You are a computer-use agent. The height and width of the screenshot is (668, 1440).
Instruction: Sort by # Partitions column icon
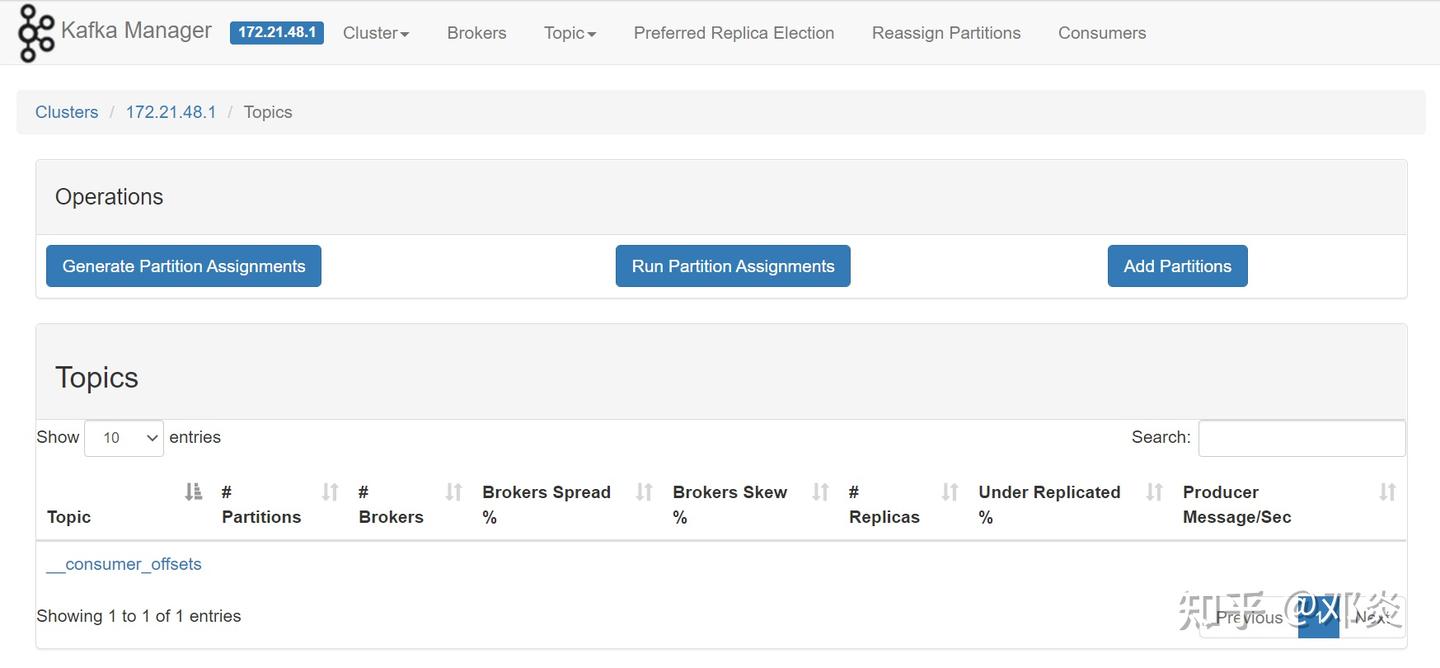330,492
